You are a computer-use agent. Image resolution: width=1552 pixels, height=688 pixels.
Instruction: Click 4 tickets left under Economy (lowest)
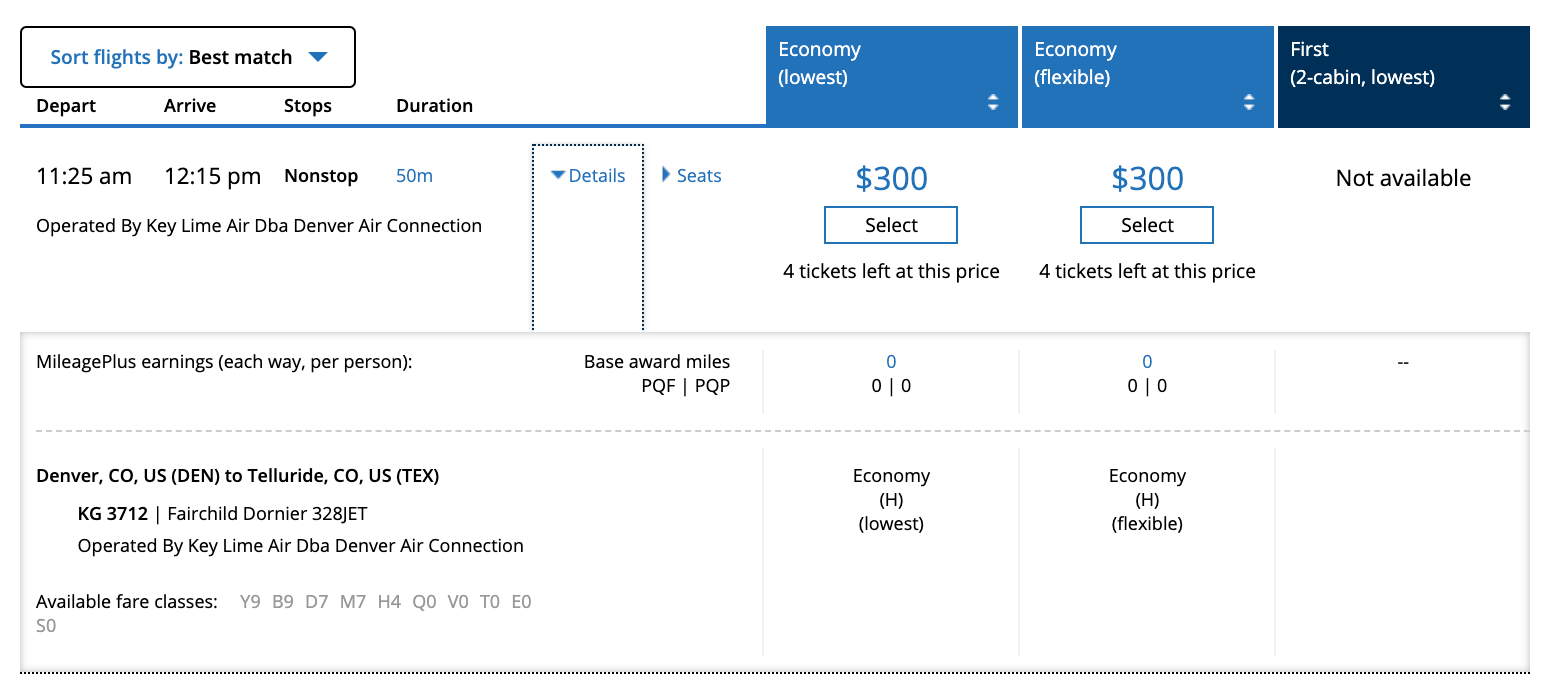coord(891,272)
